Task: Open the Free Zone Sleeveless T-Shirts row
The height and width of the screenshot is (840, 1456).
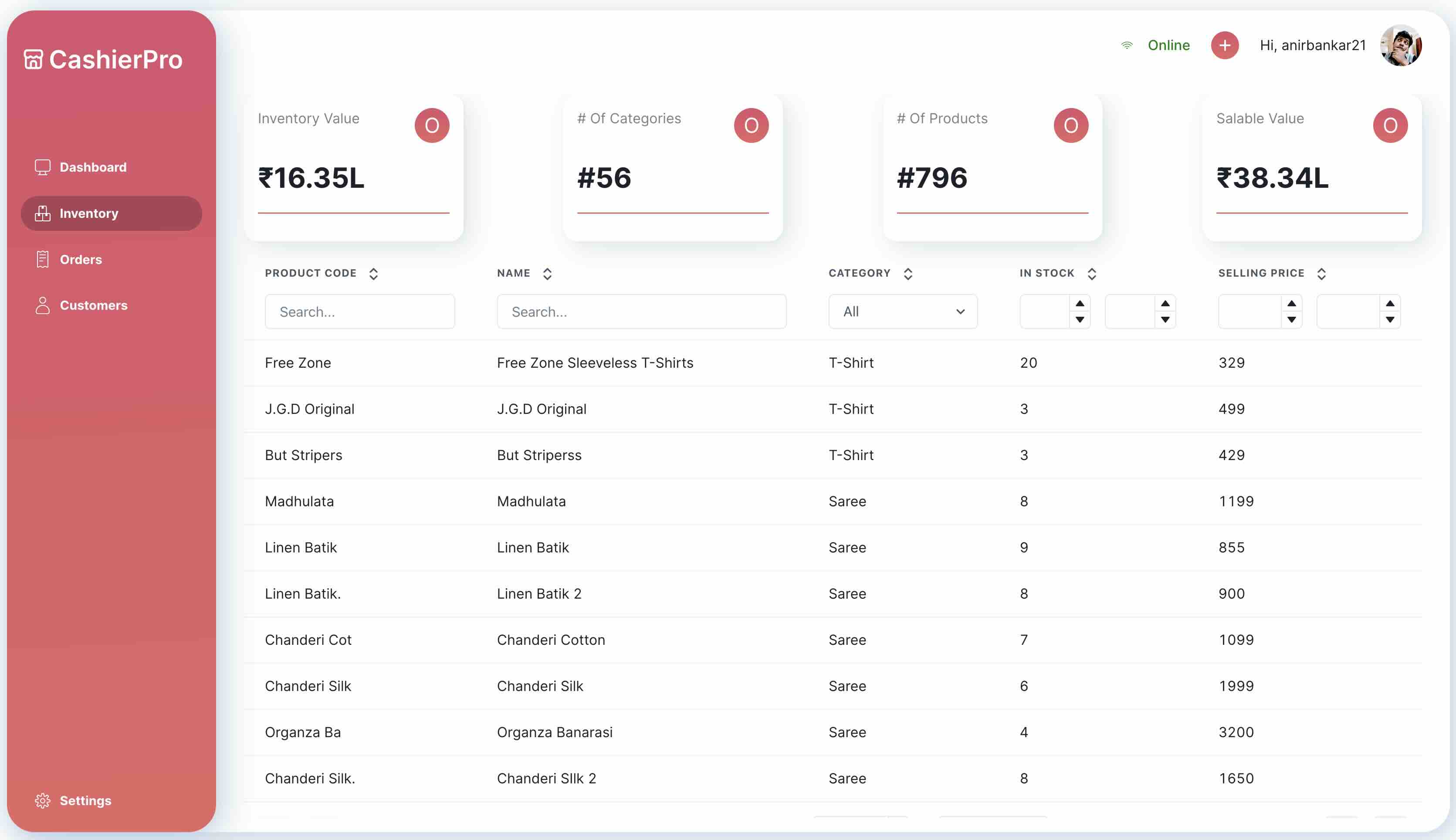Action: point(595,363)
